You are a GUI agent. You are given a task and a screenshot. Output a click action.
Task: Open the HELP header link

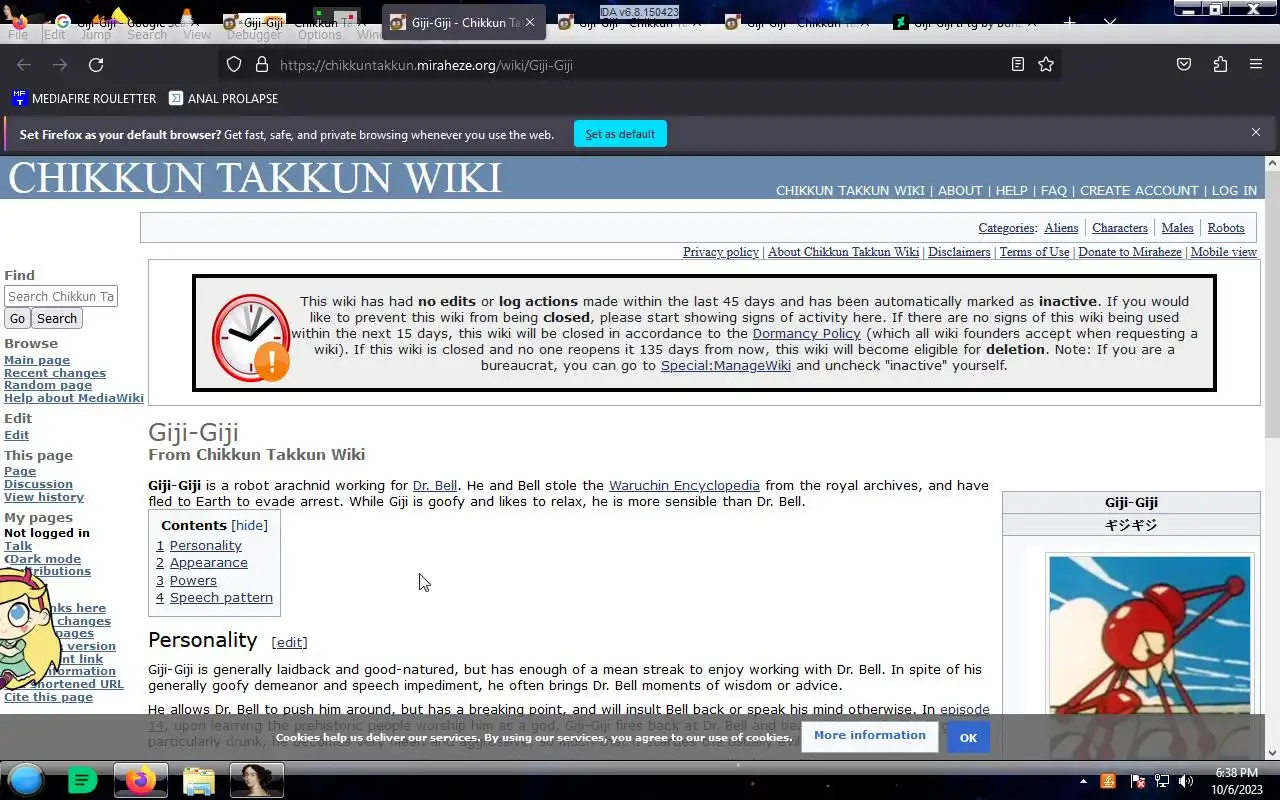point(1011,191)
